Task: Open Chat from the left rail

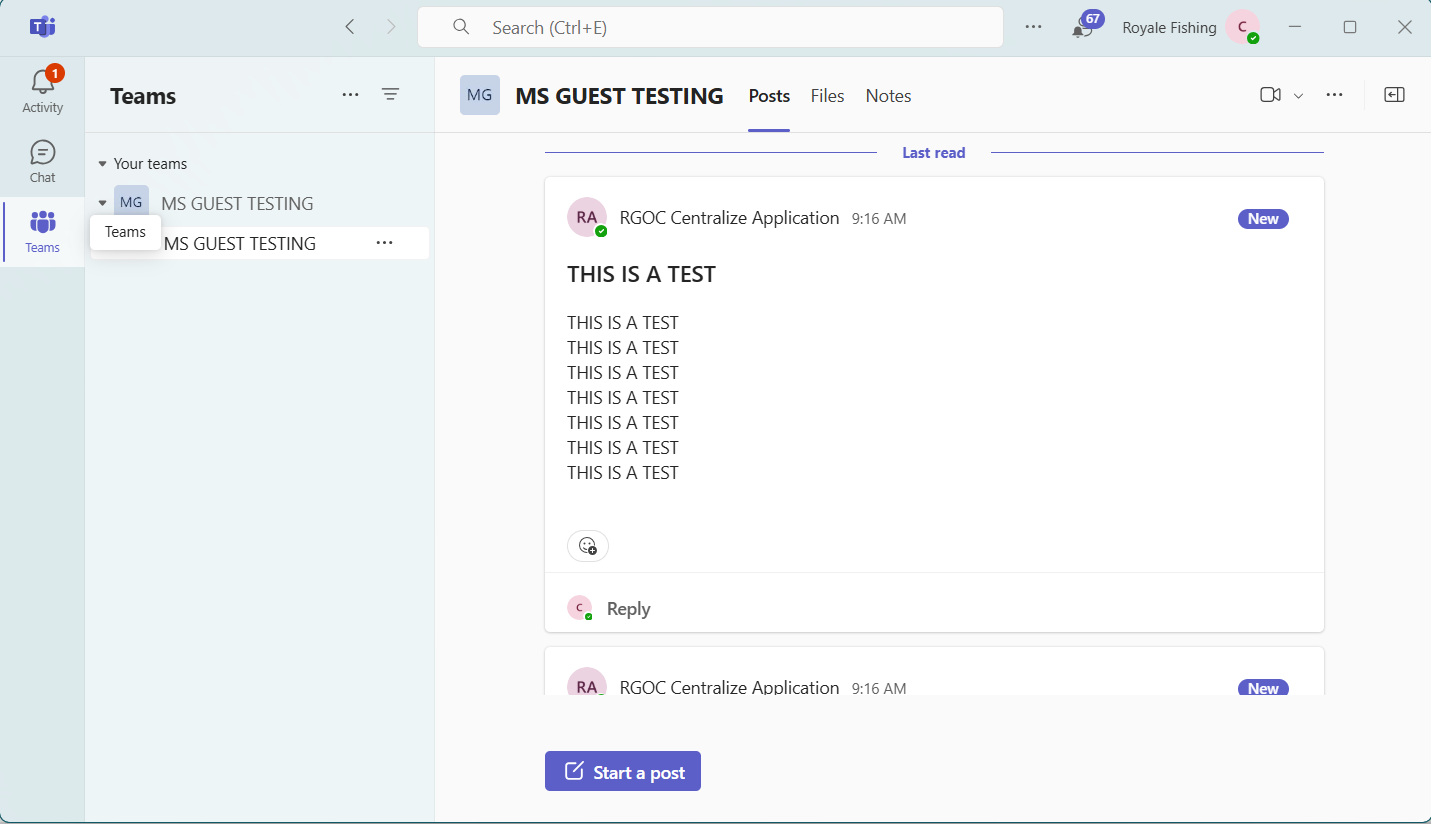Action: coord(43,161)
